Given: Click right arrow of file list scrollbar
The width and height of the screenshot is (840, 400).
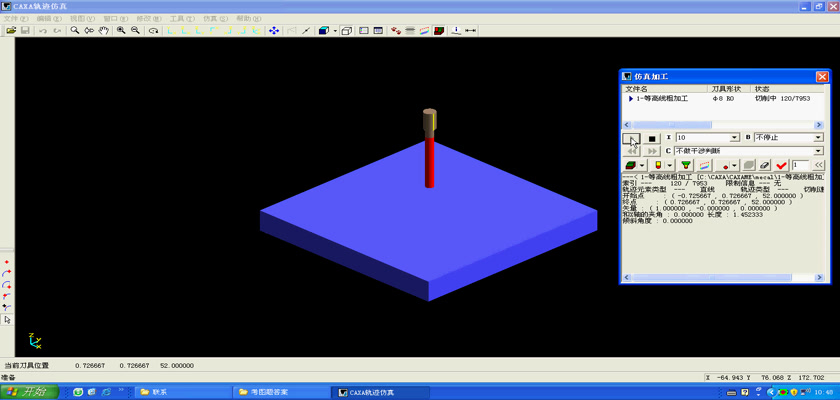Looking at the screenshot, I should point(819,125).
